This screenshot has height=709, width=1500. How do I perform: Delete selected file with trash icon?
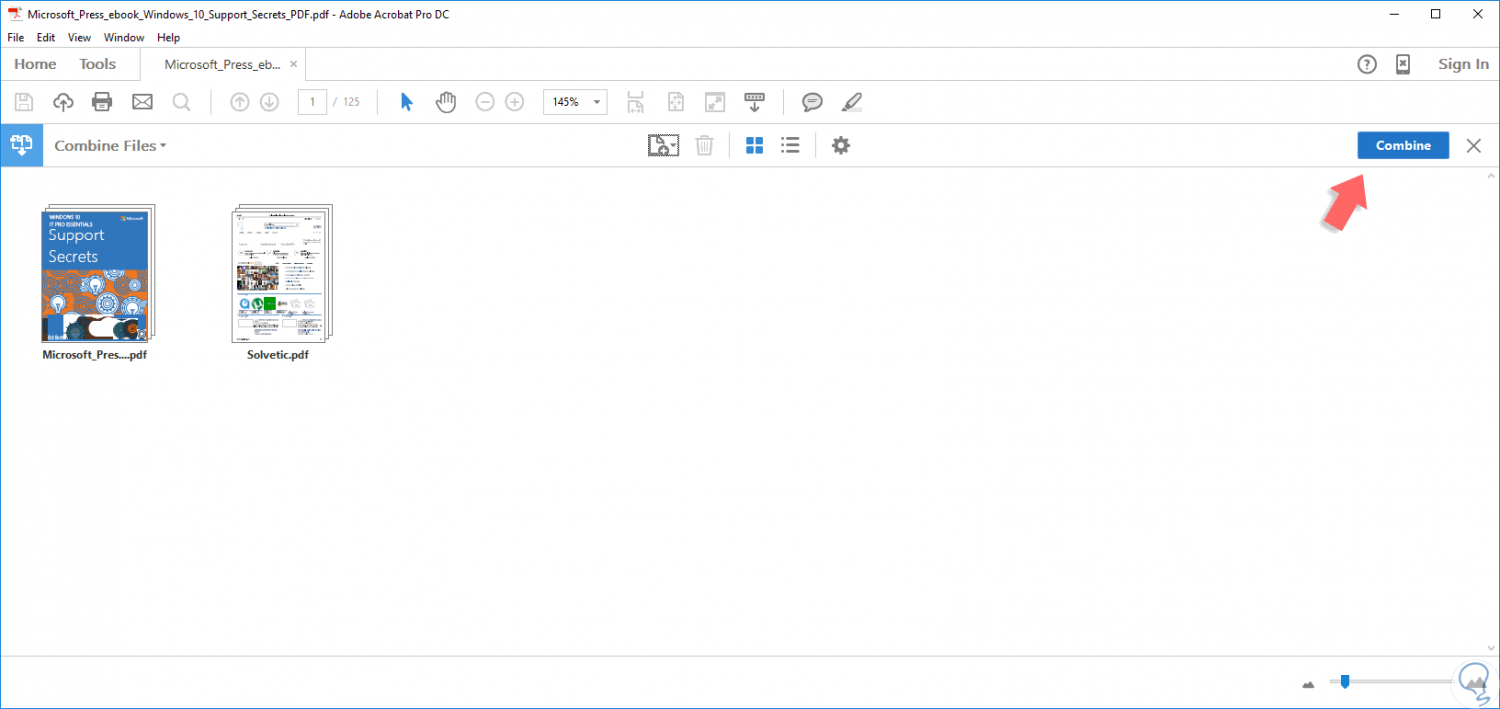[x=705, y=145]
